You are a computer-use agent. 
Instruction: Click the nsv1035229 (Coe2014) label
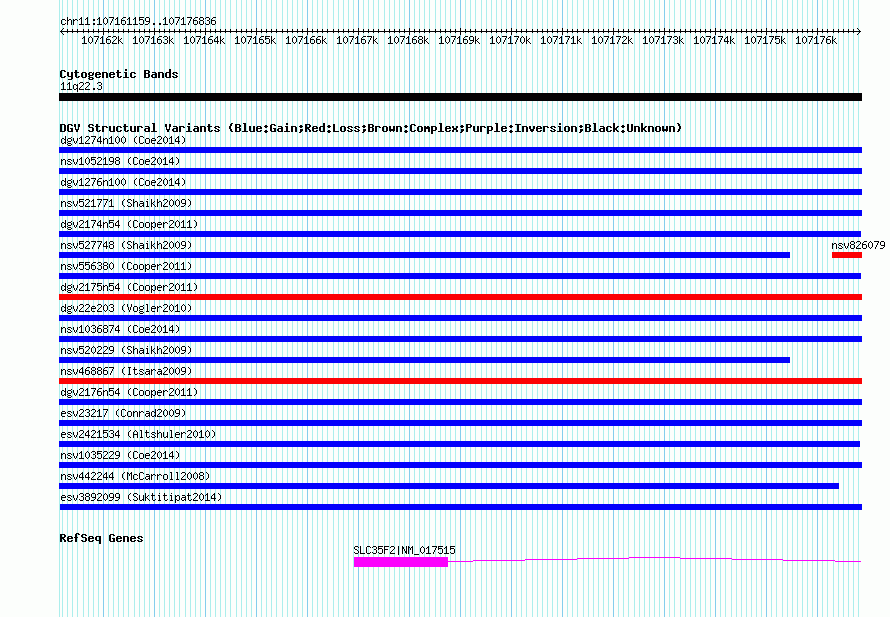click(x=120, y=455)
